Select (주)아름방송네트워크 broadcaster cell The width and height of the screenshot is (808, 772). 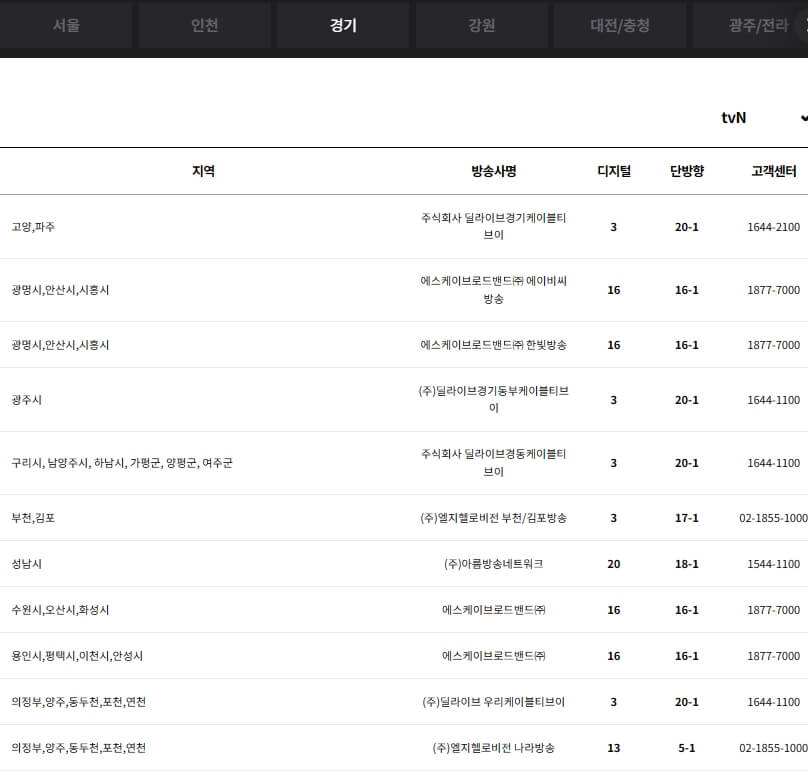[x=494, y=564]
